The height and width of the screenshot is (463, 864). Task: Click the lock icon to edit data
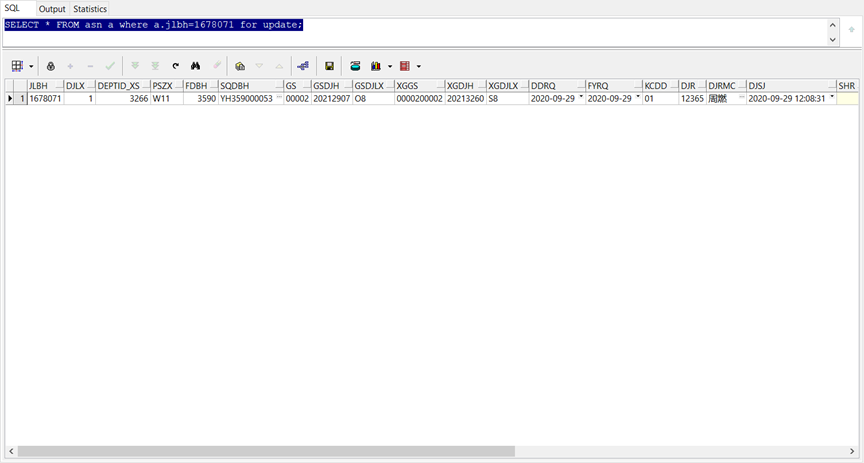pos(51,66)
